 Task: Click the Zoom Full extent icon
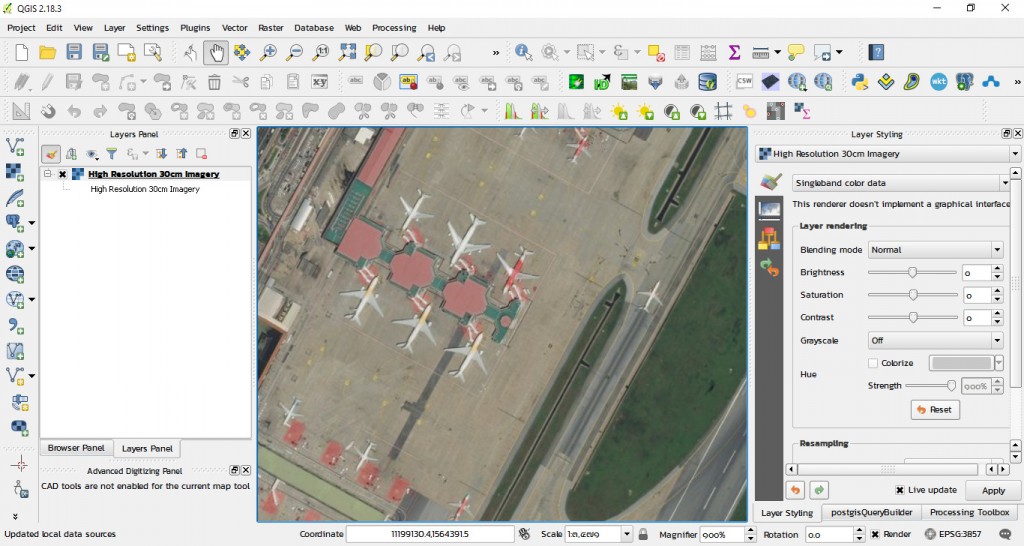(x=347, y=52)
